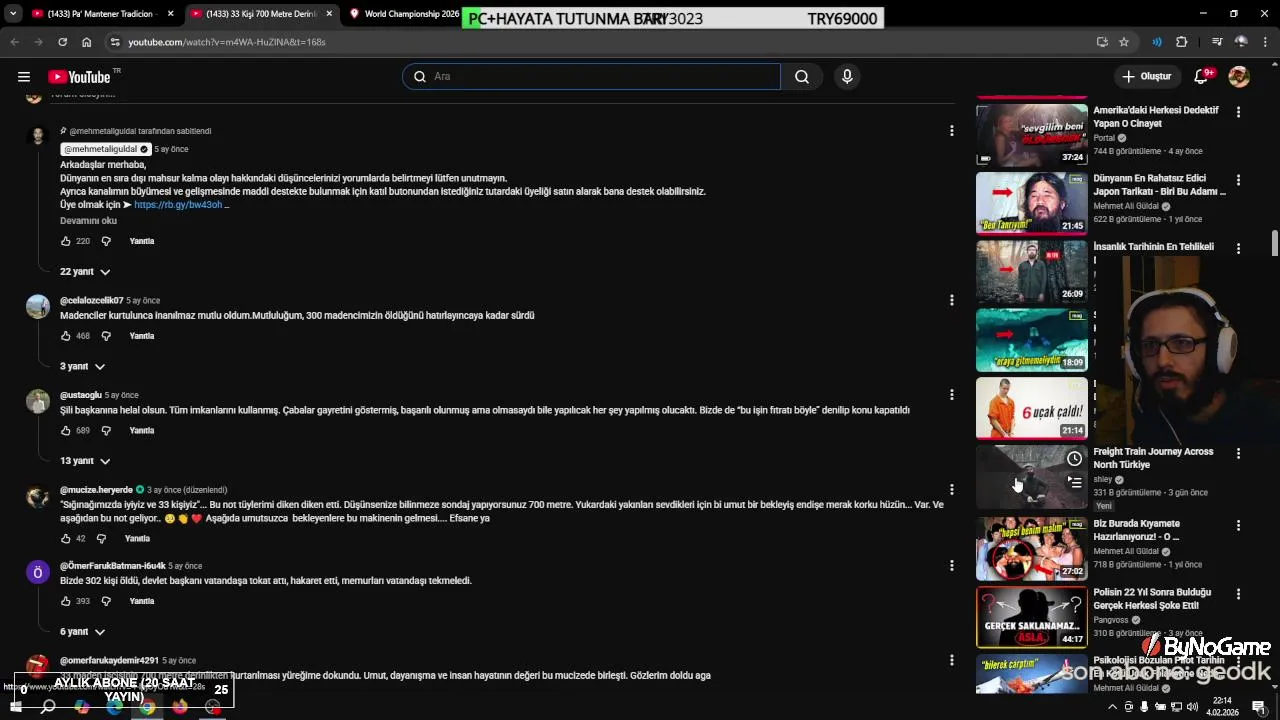Viewport: 1280px width, 720px height.
Task: Switch to the World Championship 2026 tab
Action: coord(404,14)
